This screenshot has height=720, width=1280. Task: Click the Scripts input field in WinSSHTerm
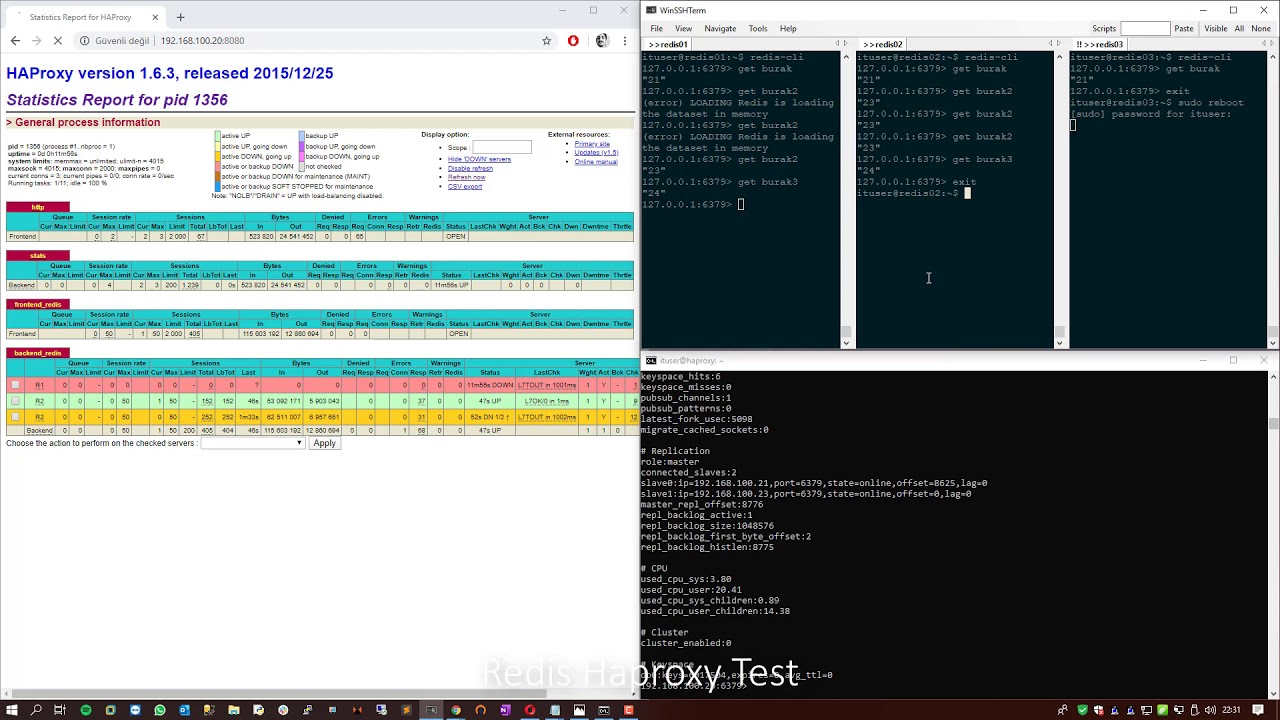pos(1145,28)
